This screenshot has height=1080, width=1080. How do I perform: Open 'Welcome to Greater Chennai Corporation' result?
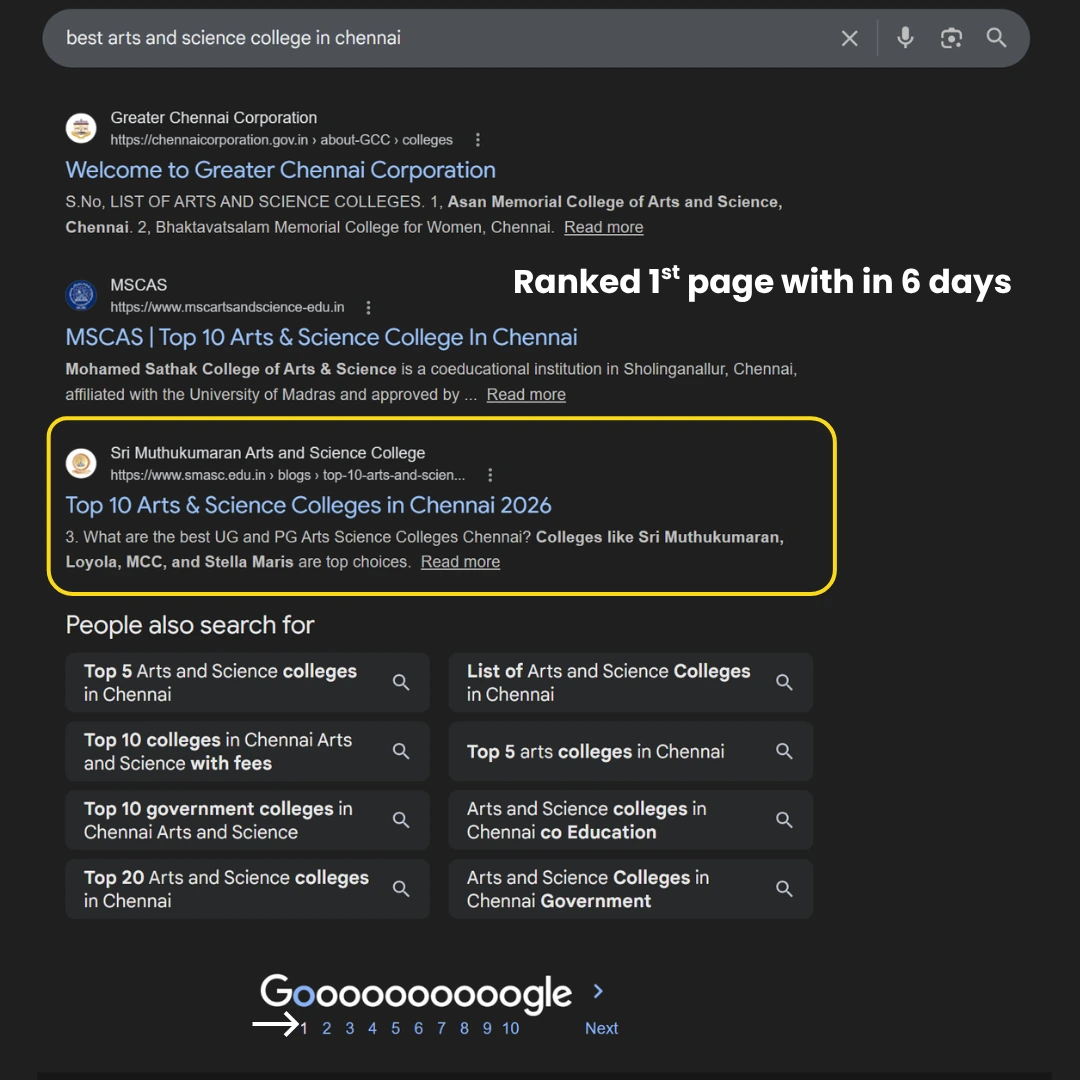click(280, 170)
